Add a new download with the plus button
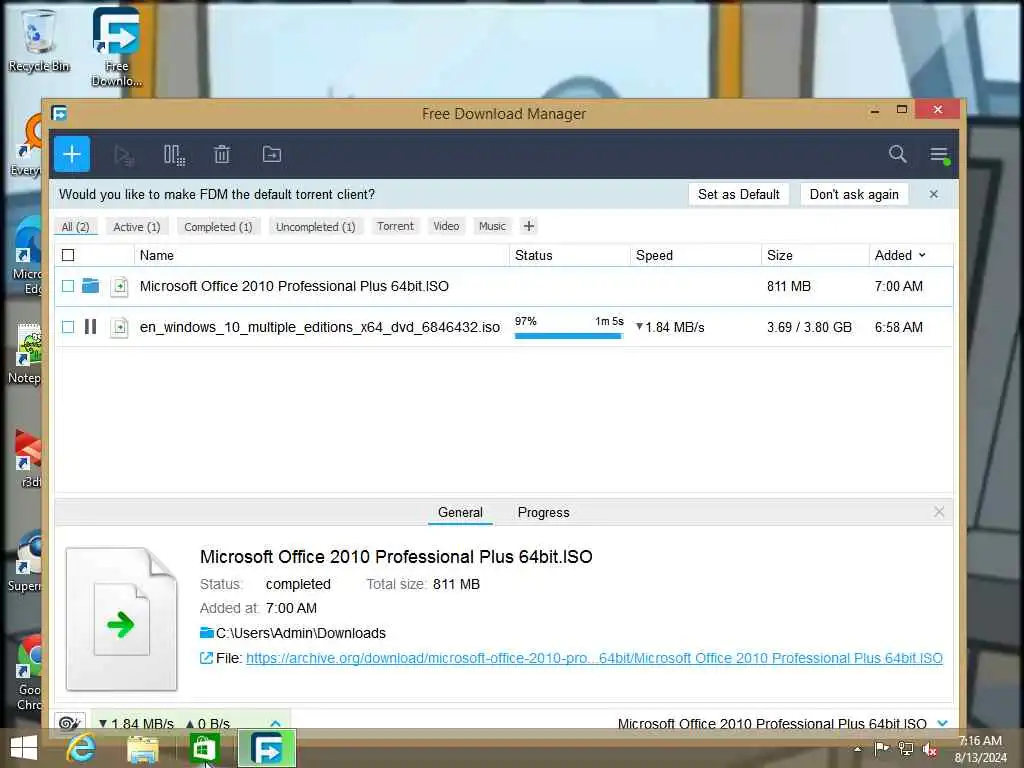Screen dimensions: 1024x768 72,154
